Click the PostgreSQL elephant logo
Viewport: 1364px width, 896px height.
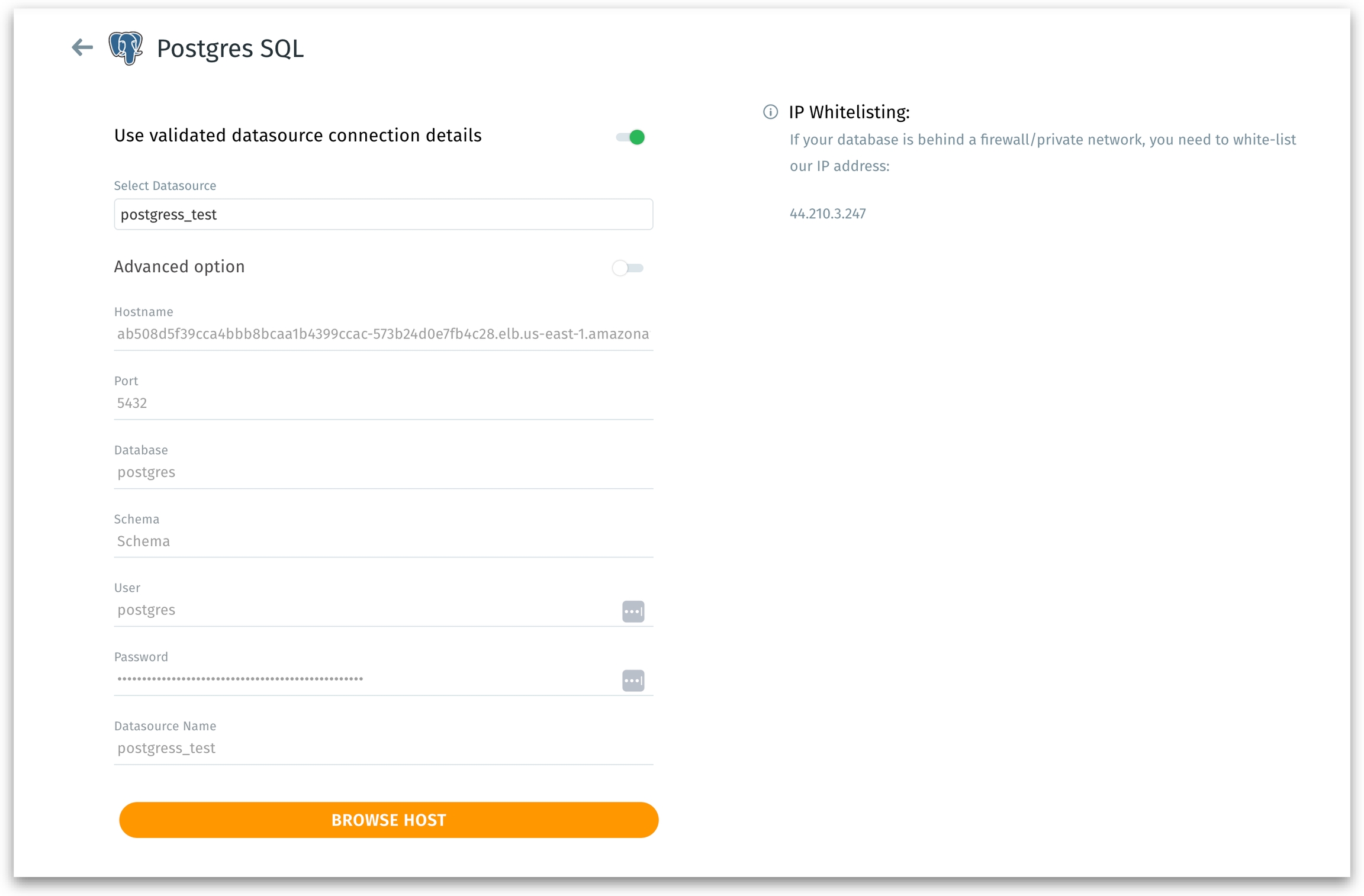pos(126,48)
